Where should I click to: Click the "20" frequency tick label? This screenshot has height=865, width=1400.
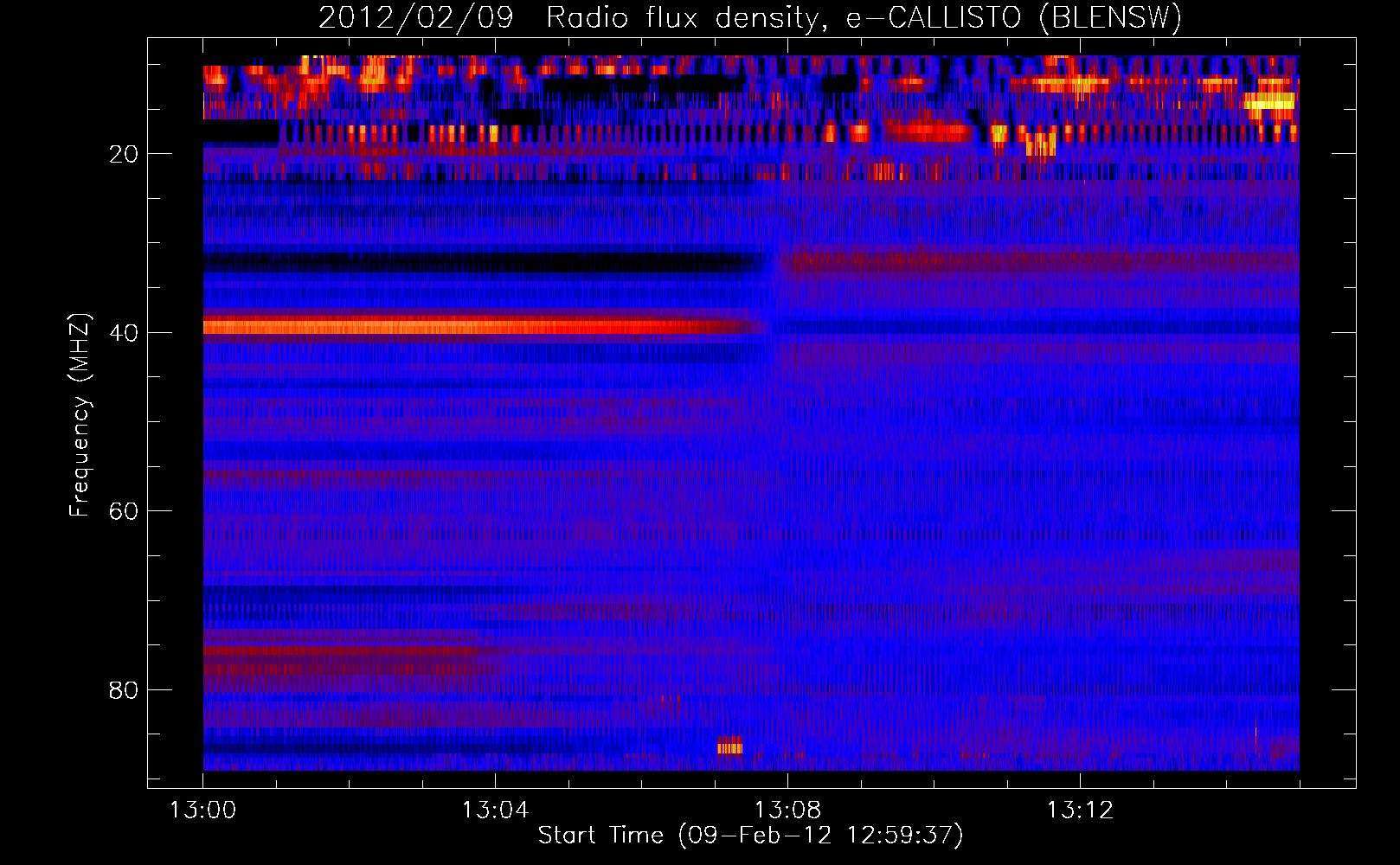pyautogui.click(x=124, y=154)
